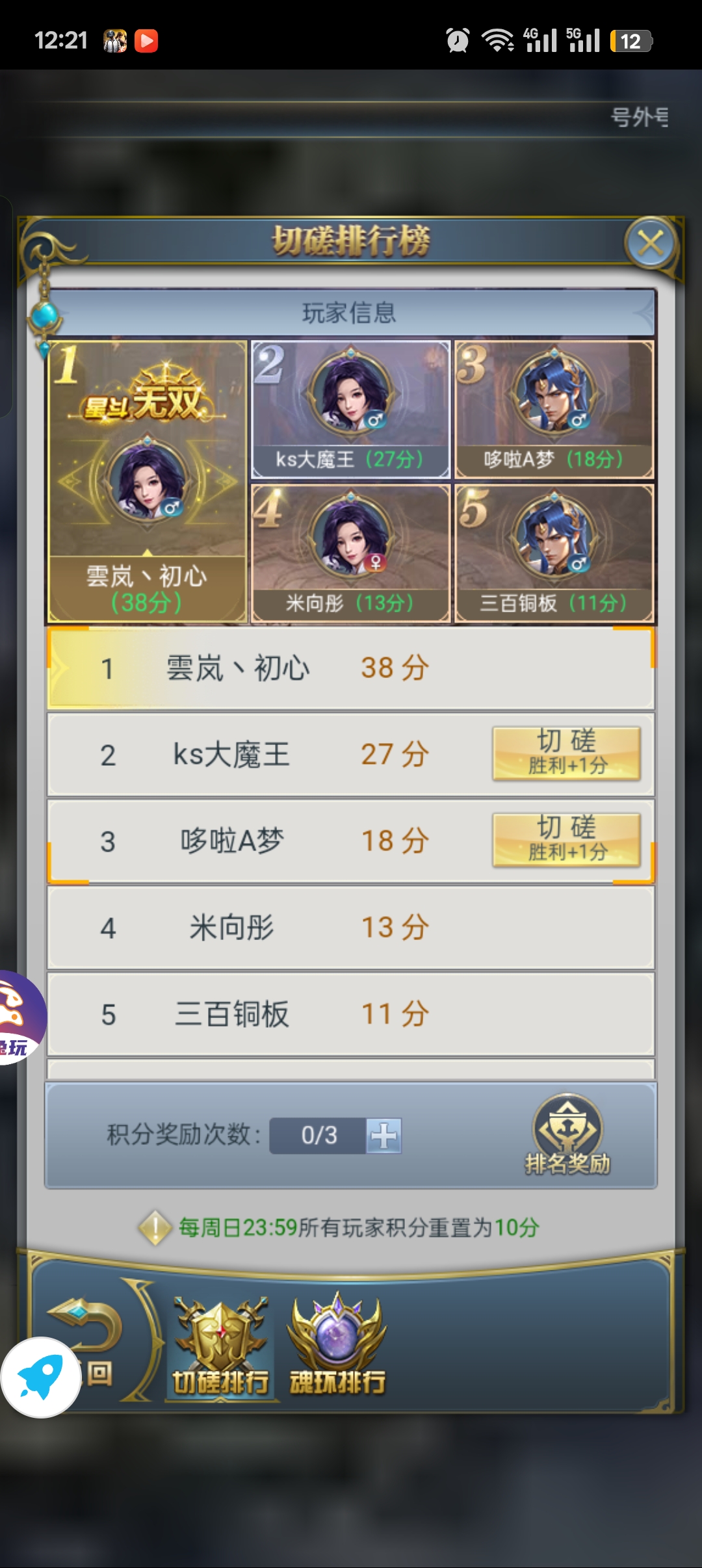Open the 排名奖励 ranking rewards icon
This screenshot has width=702, height=1568.
tap(567, 1134)
